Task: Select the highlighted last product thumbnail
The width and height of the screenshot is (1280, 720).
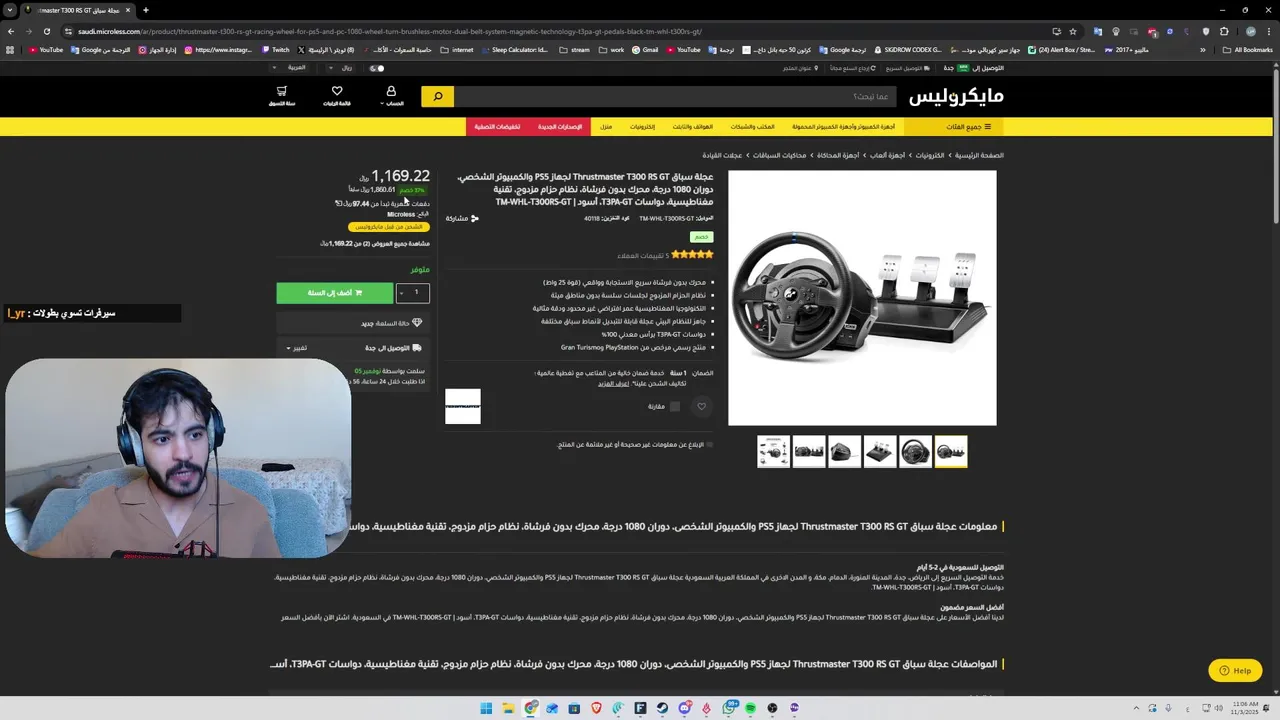Action: [x=951, y=452]
